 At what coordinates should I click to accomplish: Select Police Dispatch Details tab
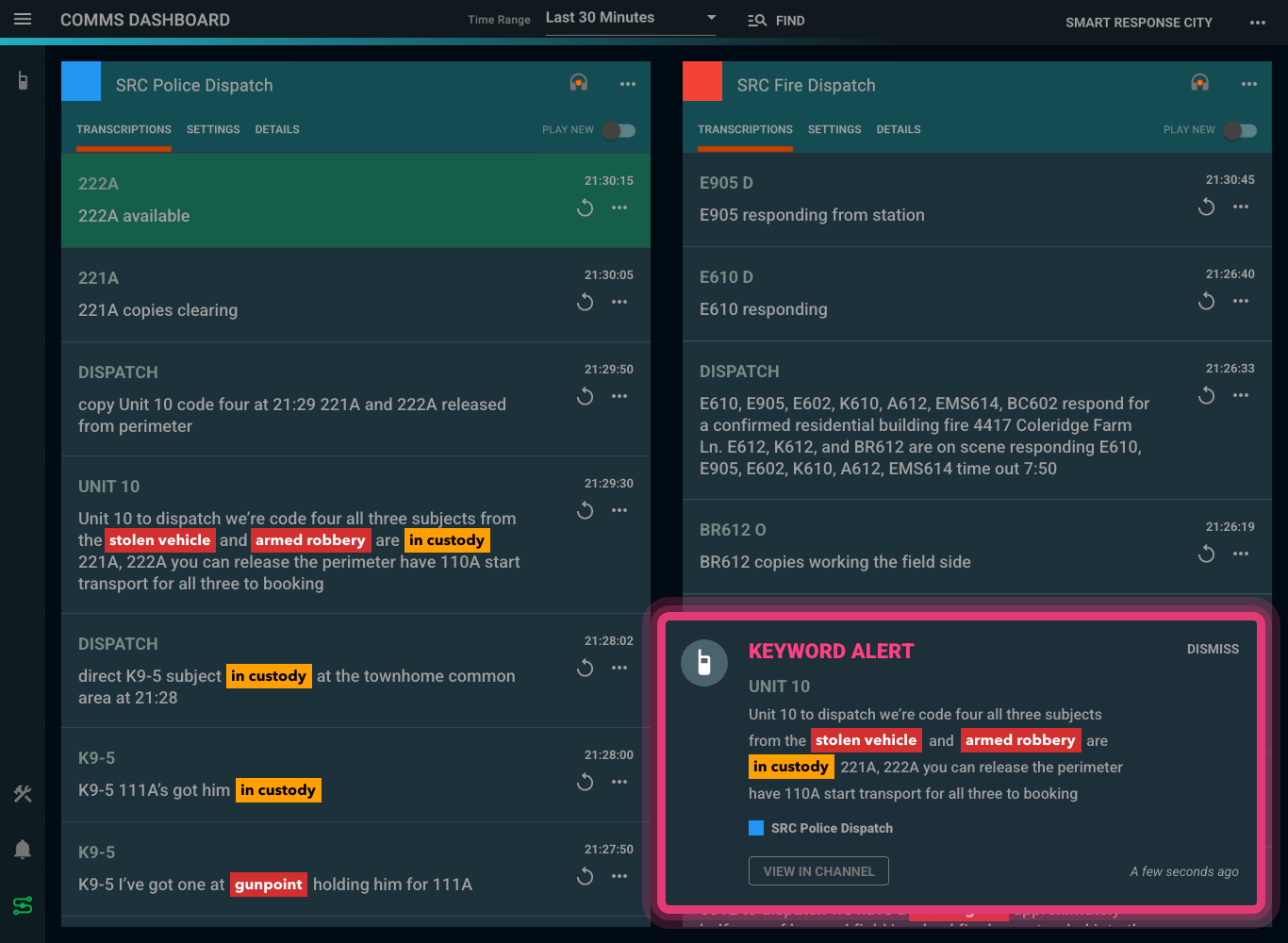[277, 129]
